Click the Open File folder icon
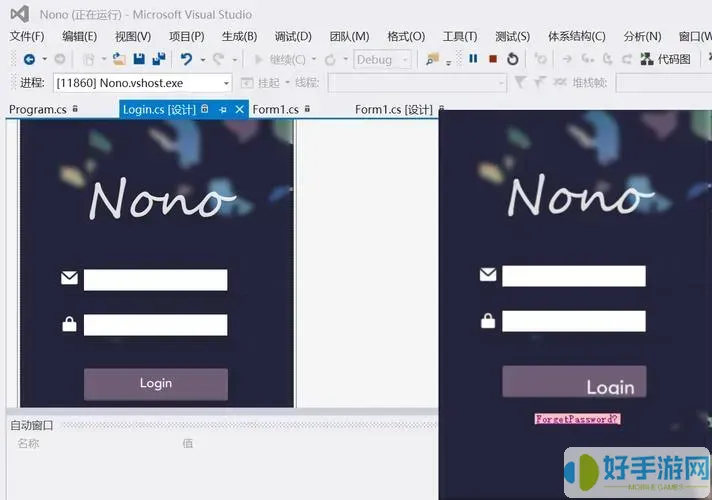The width and height of the screenshot is (712, 500). pos(119,59)
